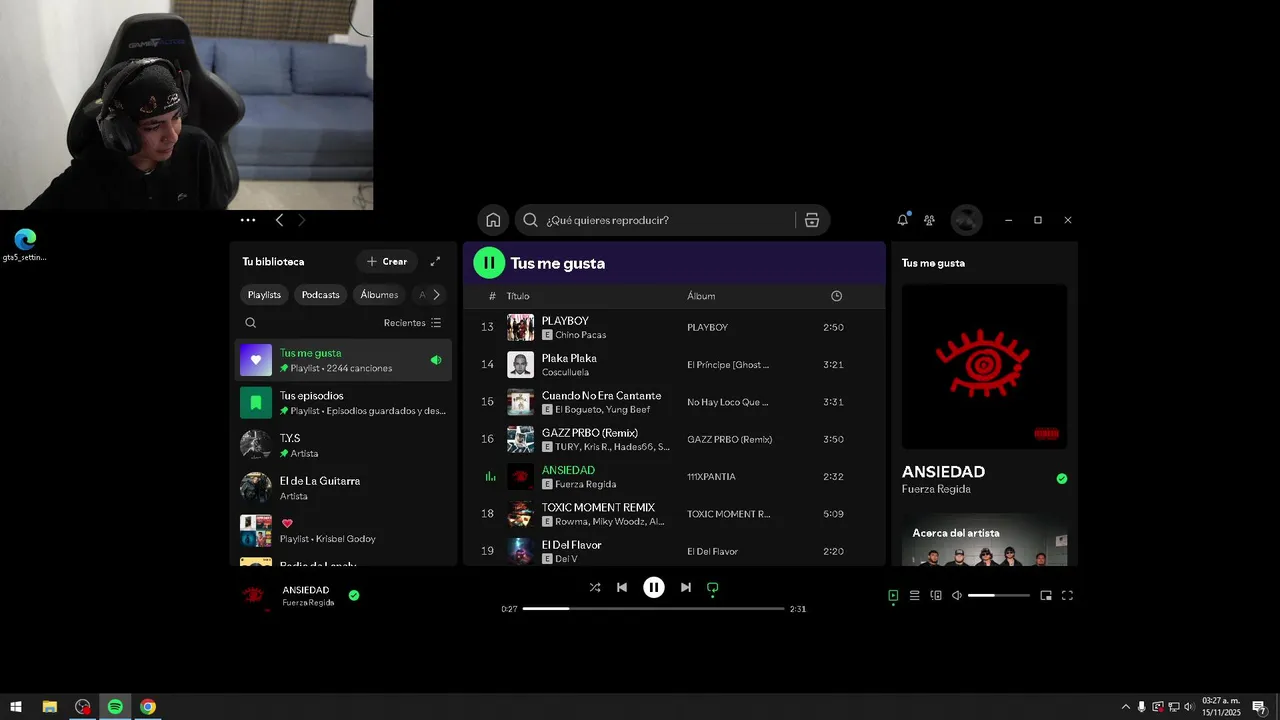Open Windows Start menu
This screenshot has width=1280, height=720.
[x=16, y=707]
